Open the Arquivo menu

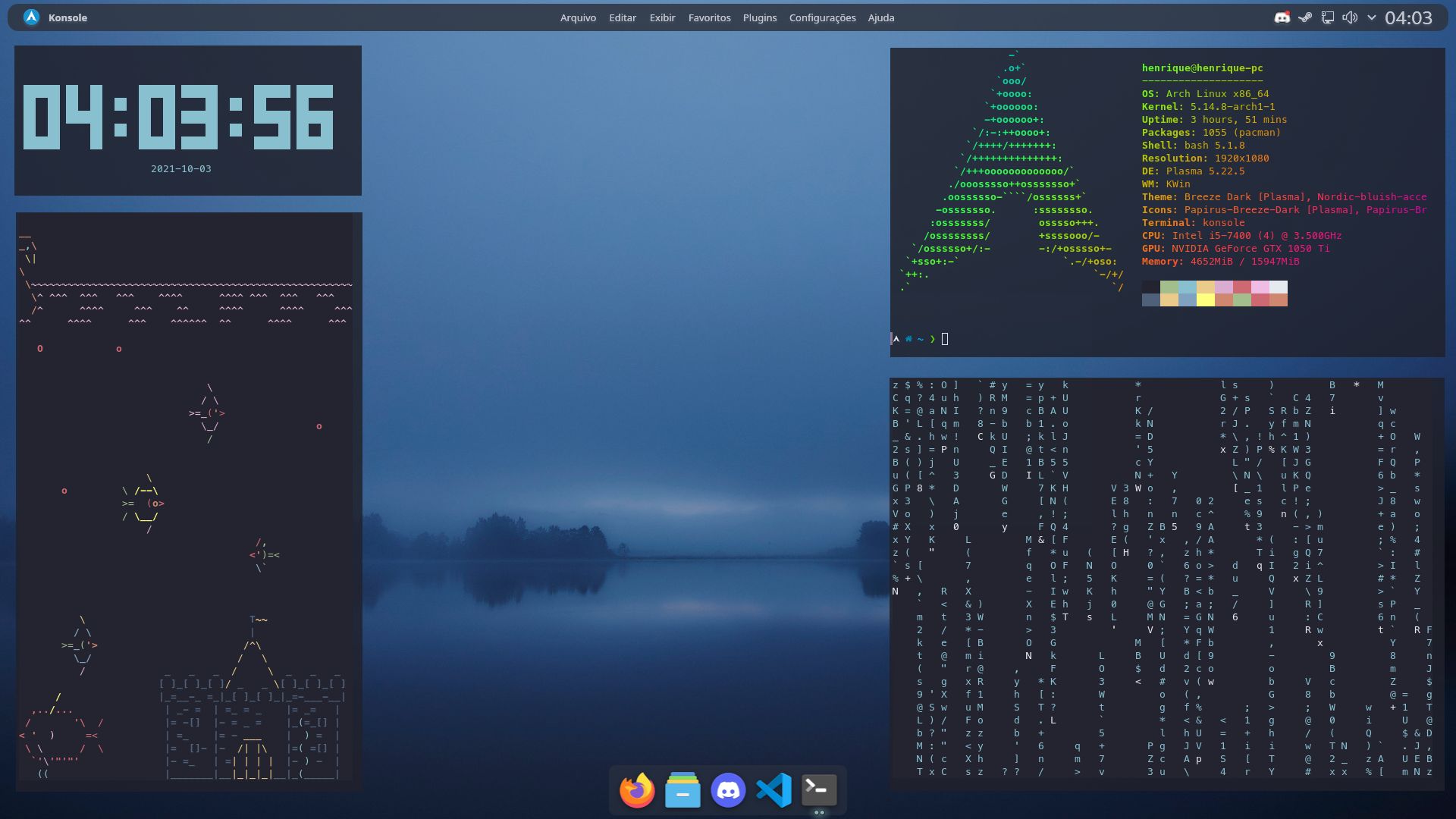pos(578,17)
